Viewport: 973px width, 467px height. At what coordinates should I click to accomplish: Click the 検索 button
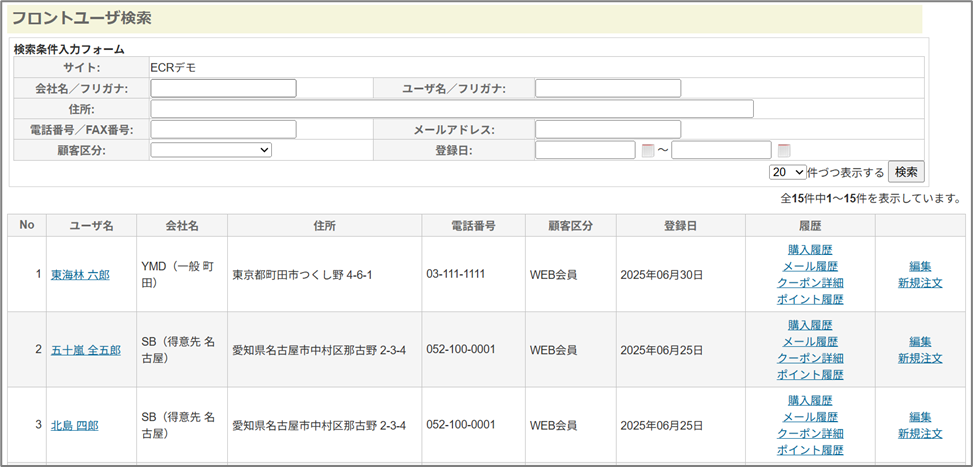pyautogui.click(x=906, y=172)
